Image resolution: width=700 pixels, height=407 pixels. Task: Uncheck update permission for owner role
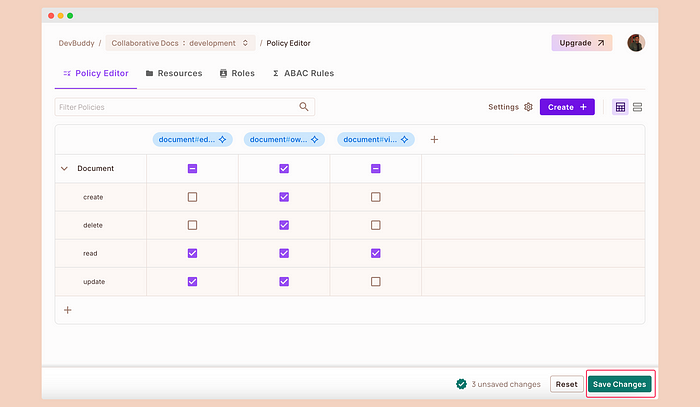tap(284, 282)
